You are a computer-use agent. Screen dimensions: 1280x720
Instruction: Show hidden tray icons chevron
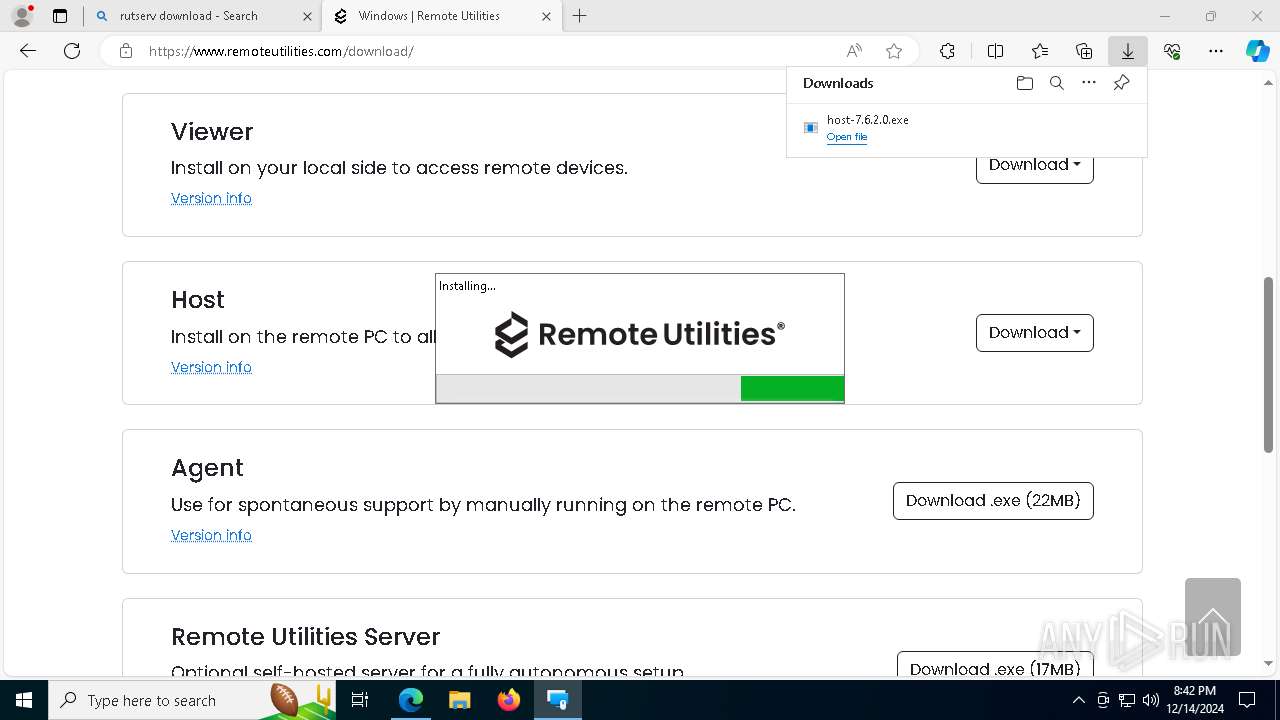tap(1078, 700)
